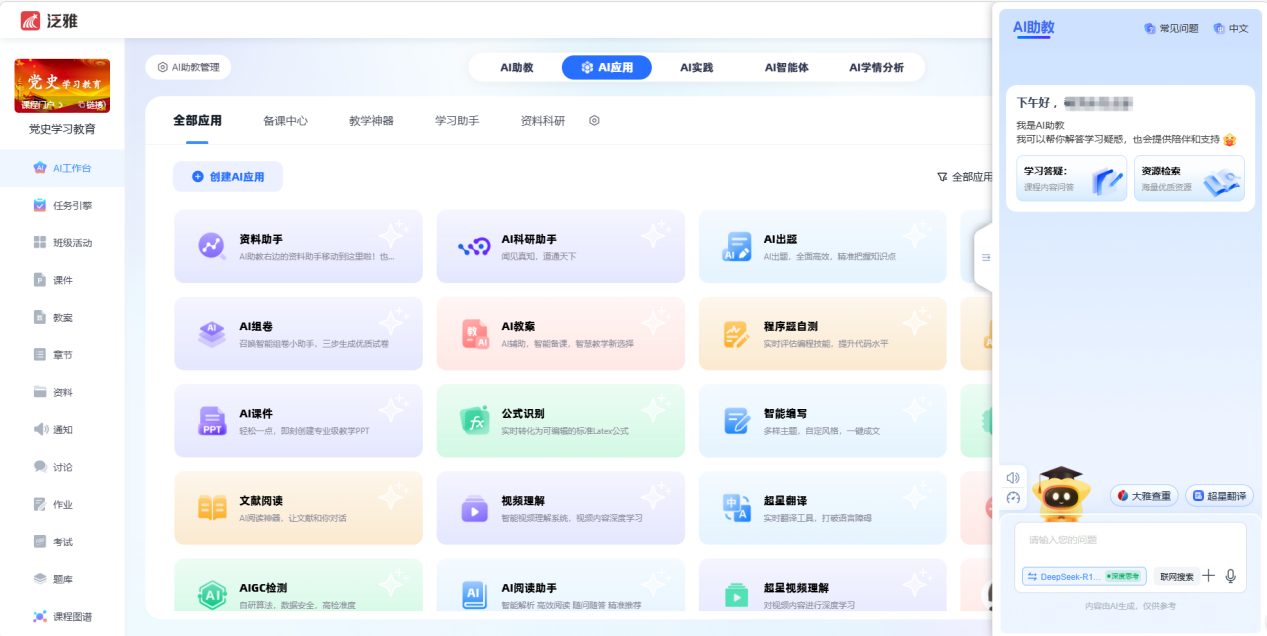Open the 常见问题 FAQ link
The width and height of the screenshot is (1267, 636).
pyautogui.click(x=1171, y=29)
